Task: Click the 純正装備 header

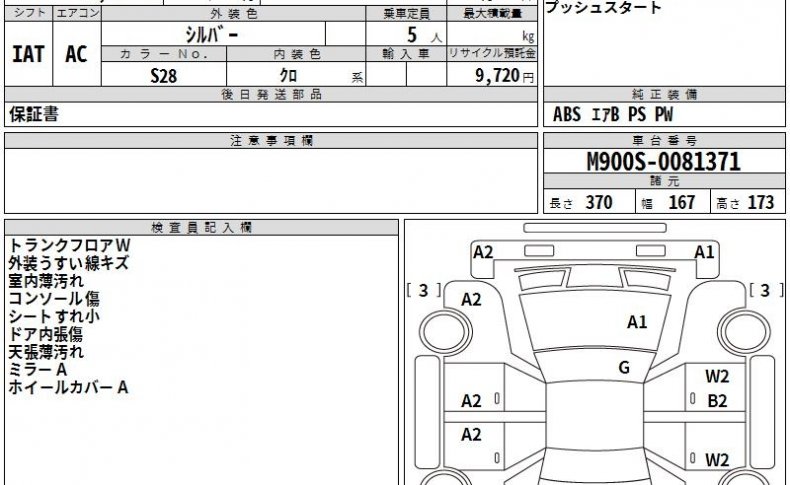Action: [665, 94]
